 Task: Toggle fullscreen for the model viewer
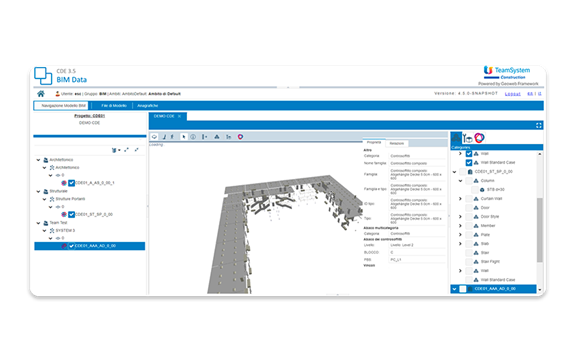pyautogui.click(x=539, y=125)
